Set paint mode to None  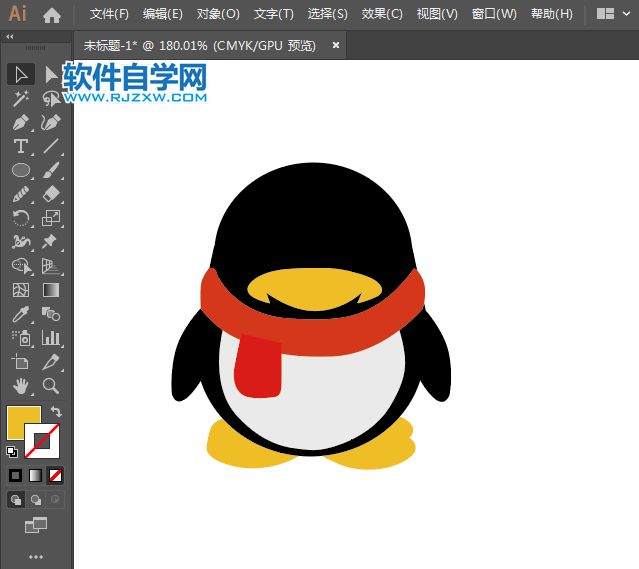click(56, 475)
